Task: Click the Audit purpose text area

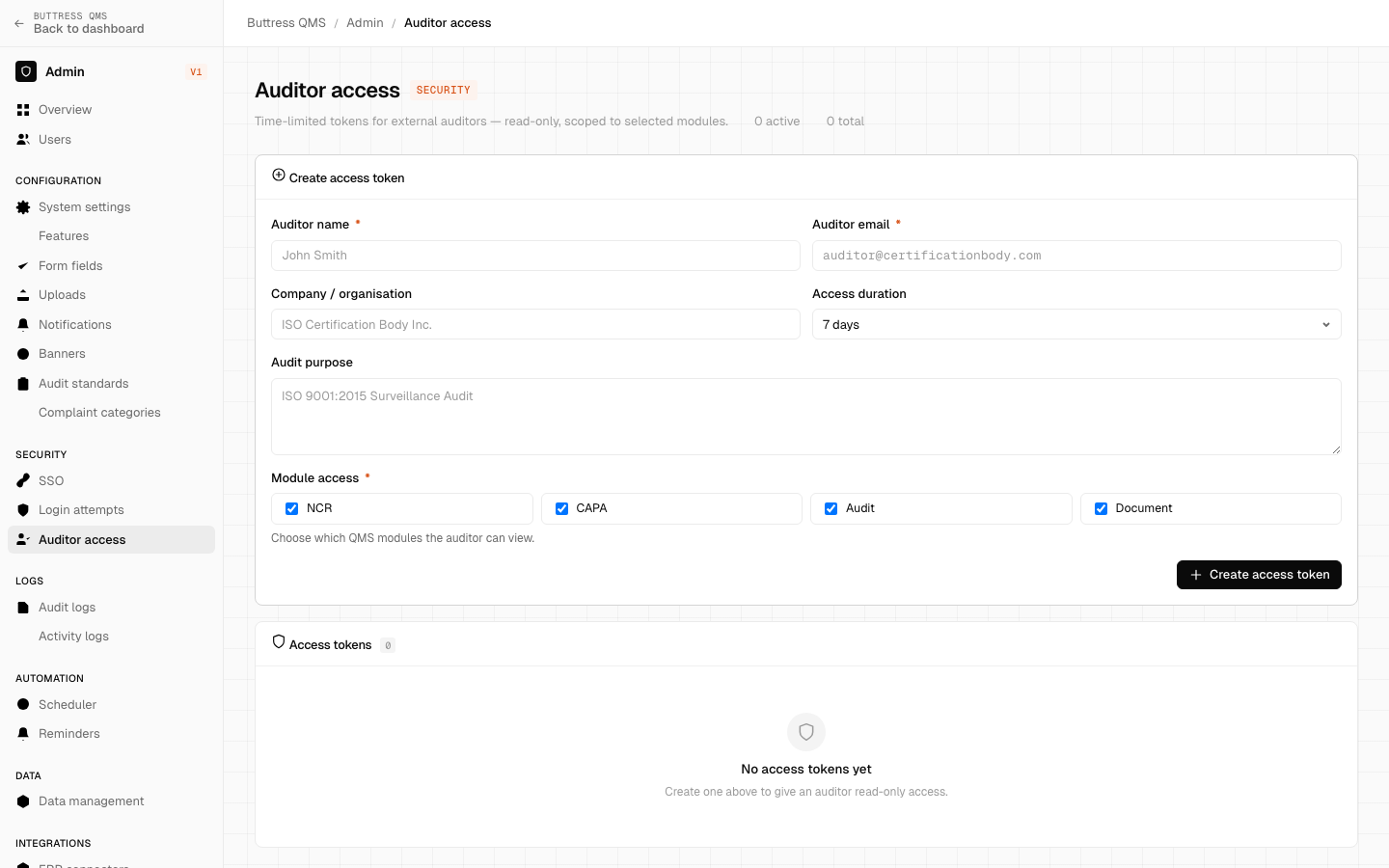Action: [x=806, y=417]
